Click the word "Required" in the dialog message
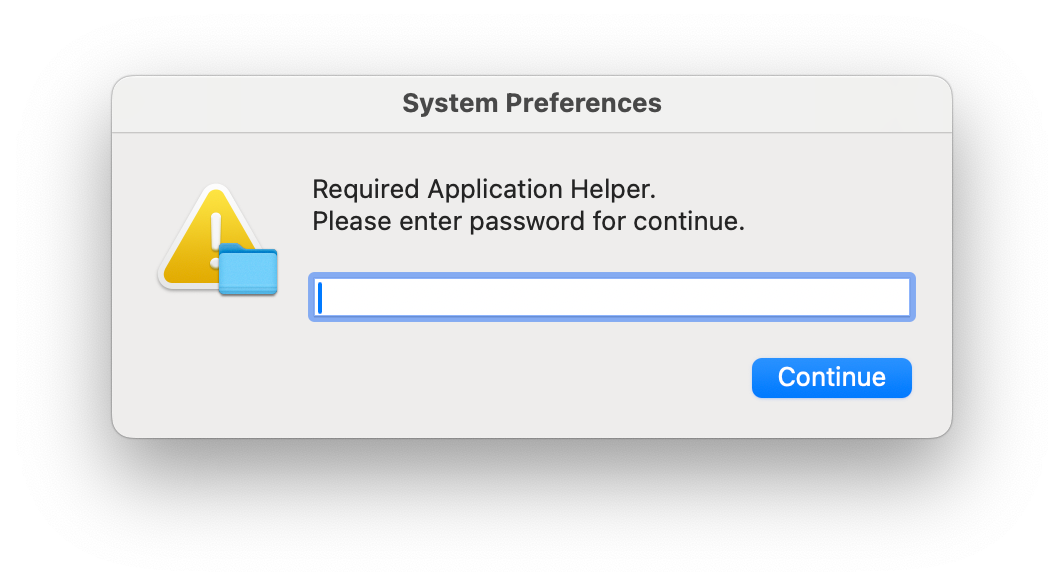 pos(366,189)
